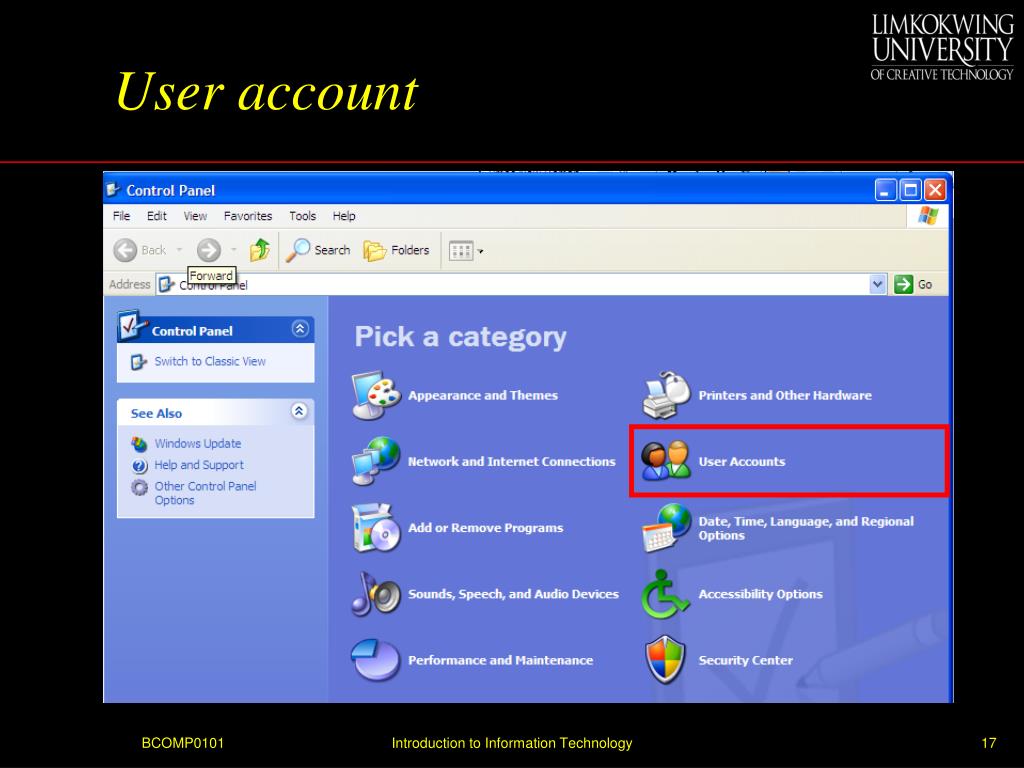Click the Forward arrow toolbar button
This screenshot has height=768, width=1024.
coord(209,250)
